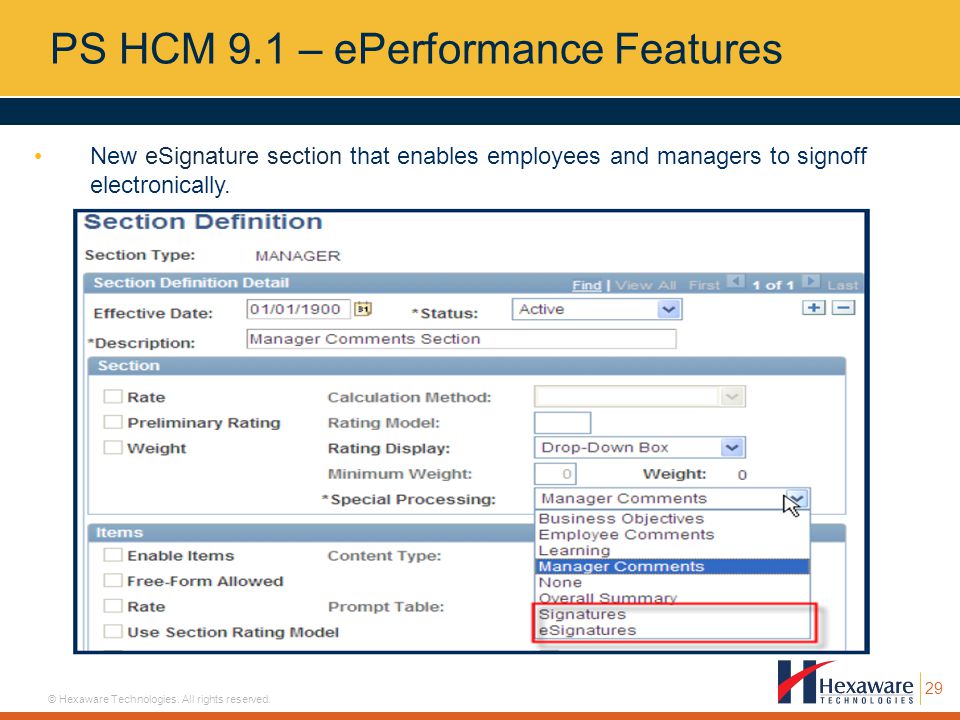
Task: Click the Section Definition page heading
Action: tap(203, 222)
